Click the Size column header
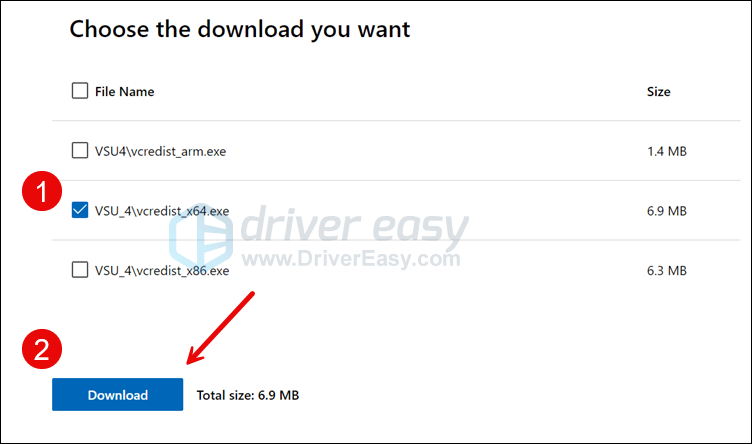The width and height of the screenshot is (752, 444). [x=658, y=92]
